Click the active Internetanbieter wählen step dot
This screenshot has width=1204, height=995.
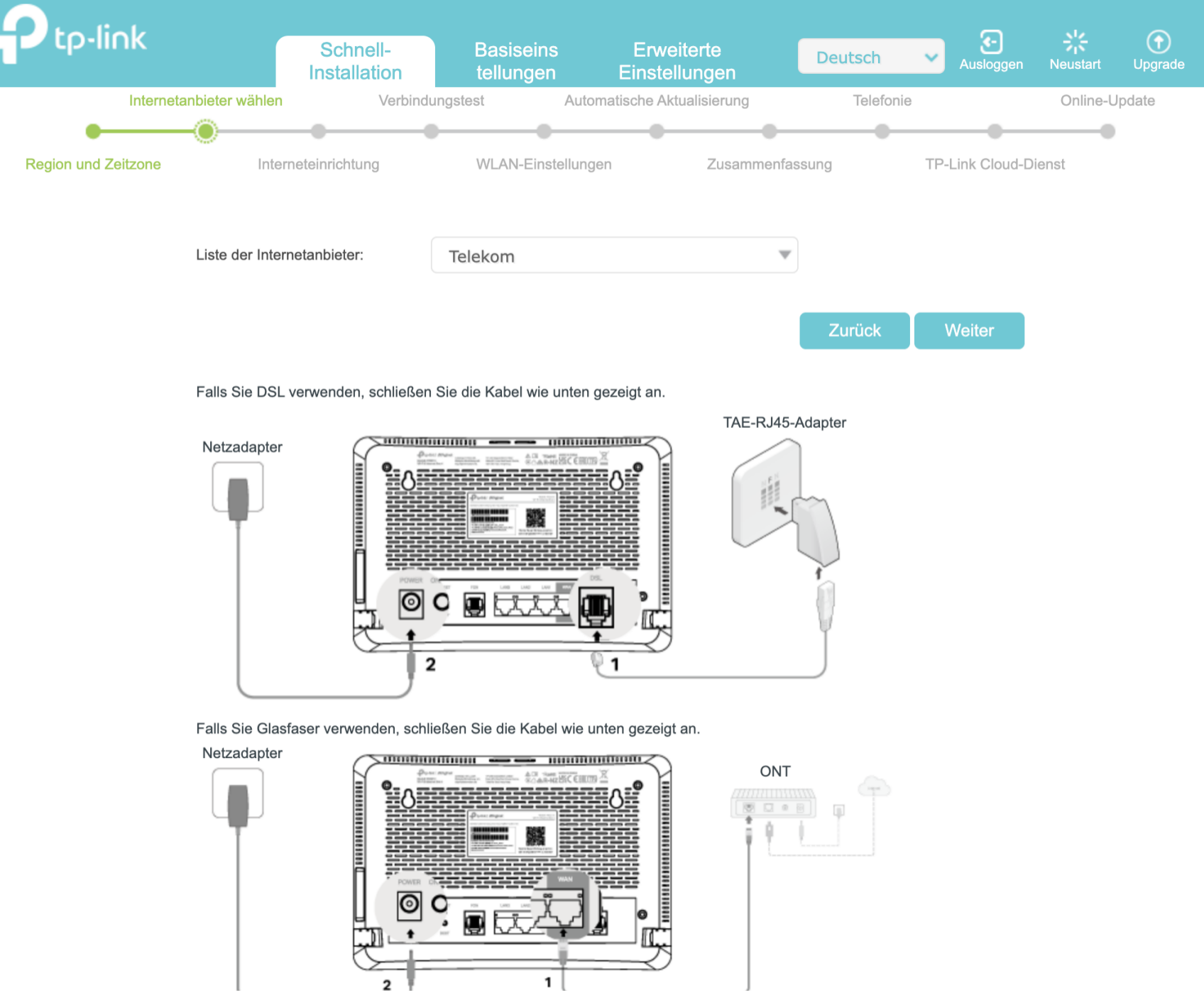[206, 131]
